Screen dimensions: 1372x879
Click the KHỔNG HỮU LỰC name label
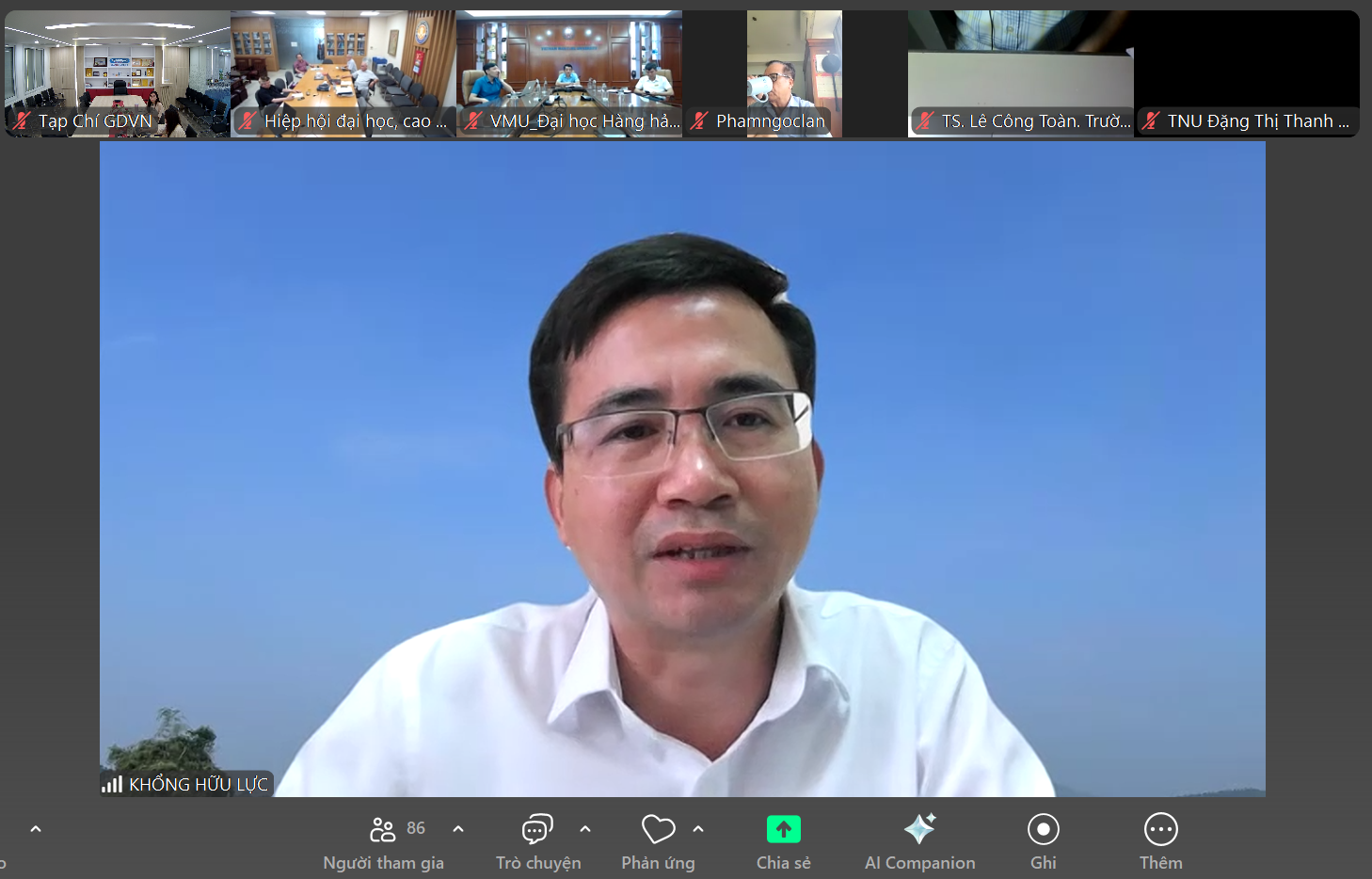[199, 784]
